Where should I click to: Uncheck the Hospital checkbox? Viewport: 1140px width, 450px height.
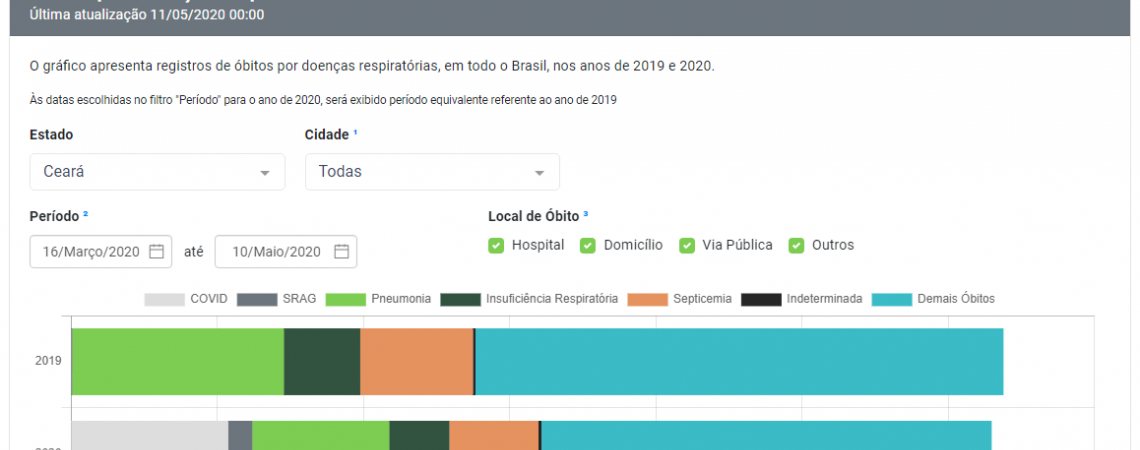[x=496, y=245]
